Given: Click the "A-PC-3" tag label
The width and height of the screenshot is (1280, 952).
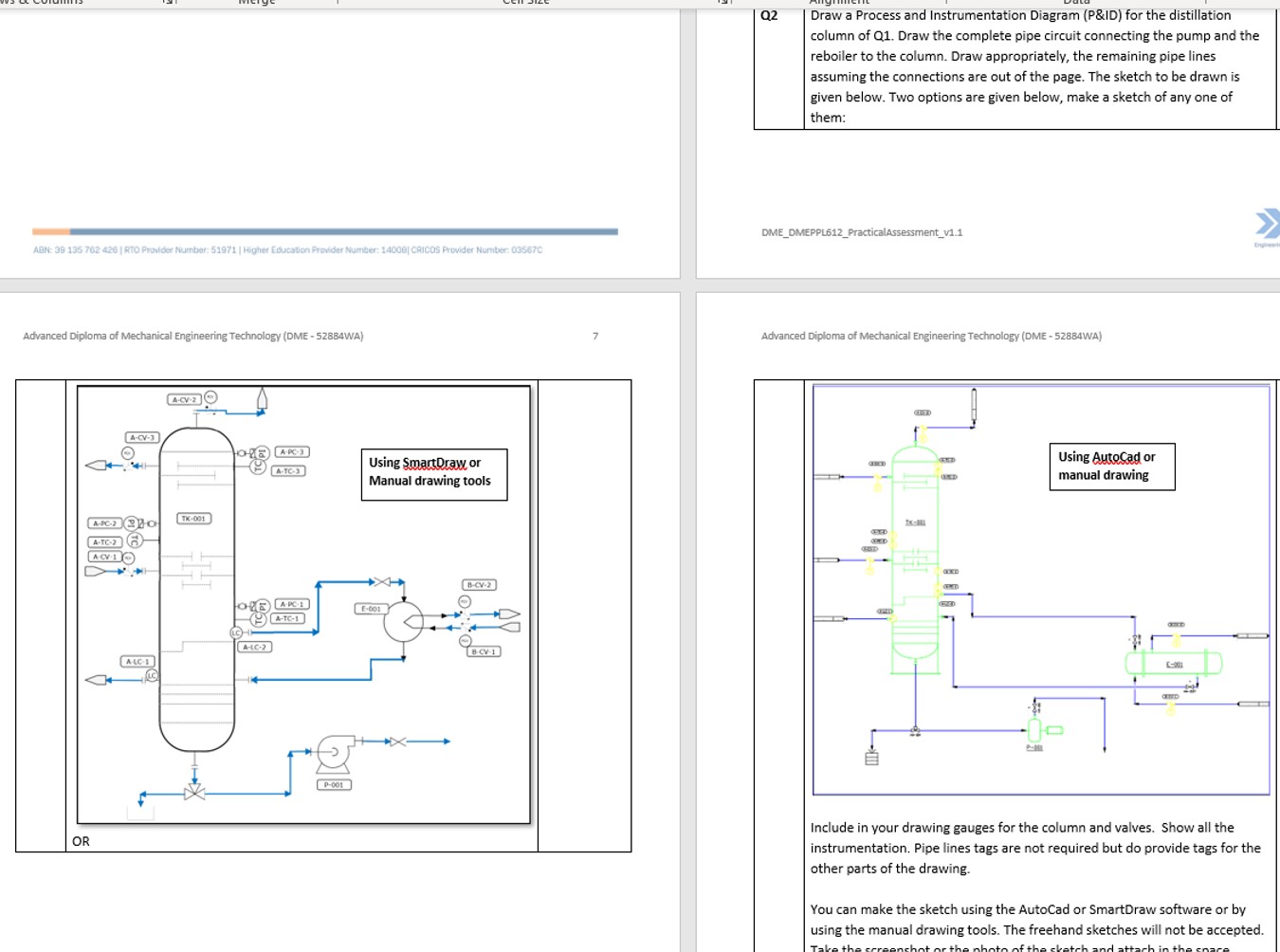Looking at the screenshot, I should [x=292, y=452].
